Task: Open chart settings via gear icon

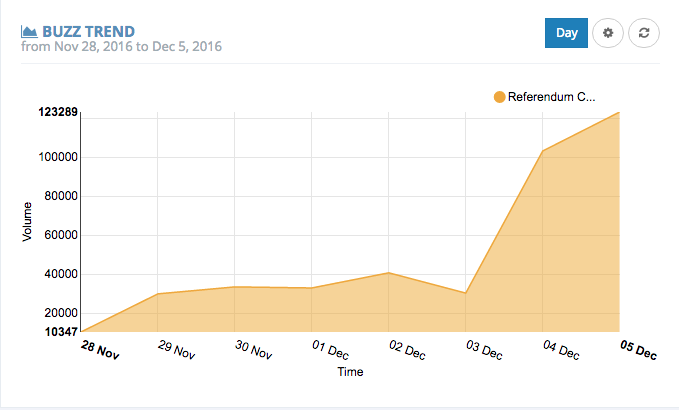Action: tap(608, 33)
